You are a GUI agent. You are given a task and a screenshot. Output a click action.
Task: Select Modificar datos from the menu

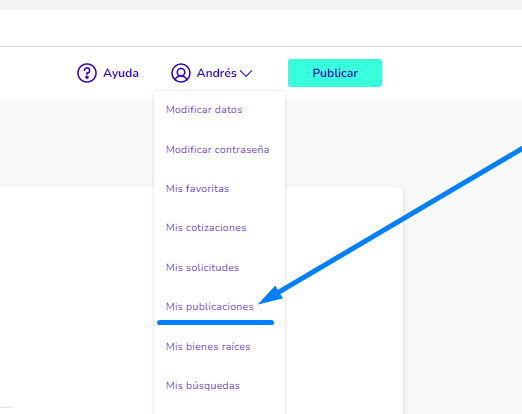tap(204, 110)
